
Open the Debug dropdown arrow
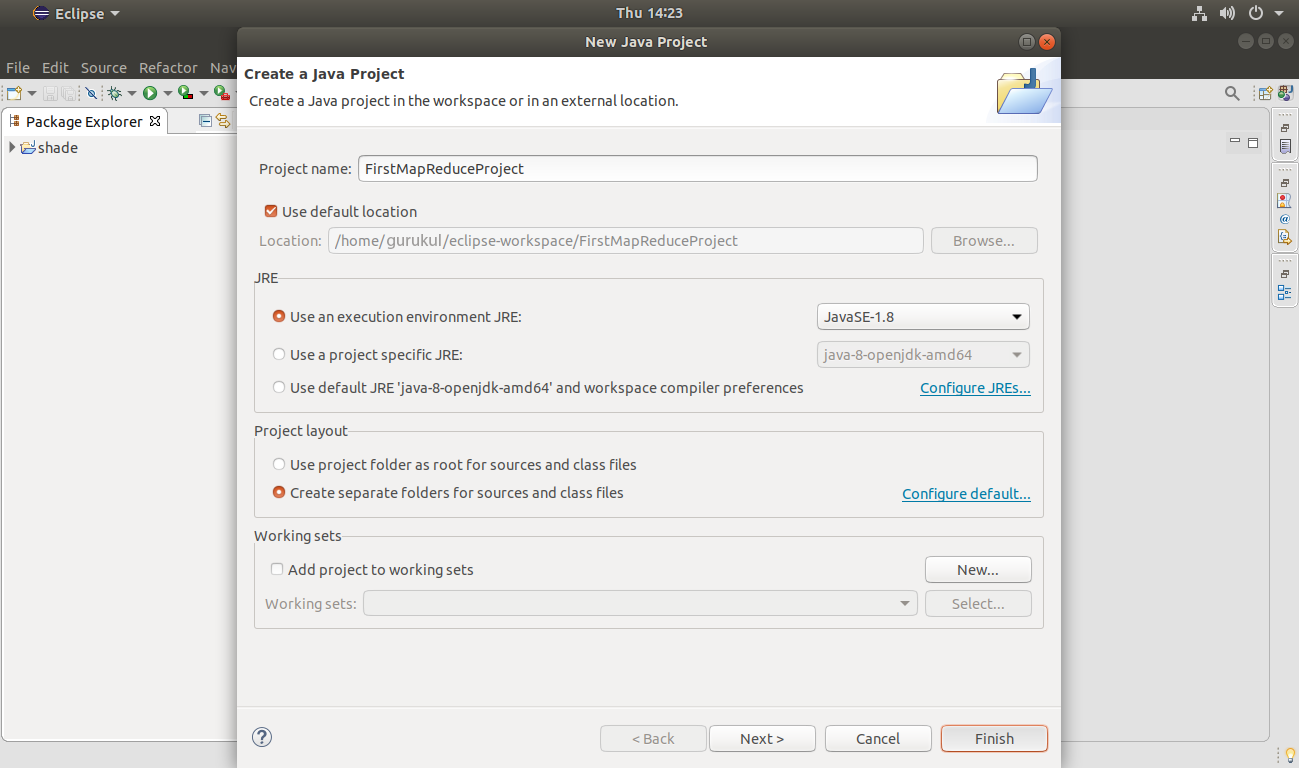pos(132,93)
